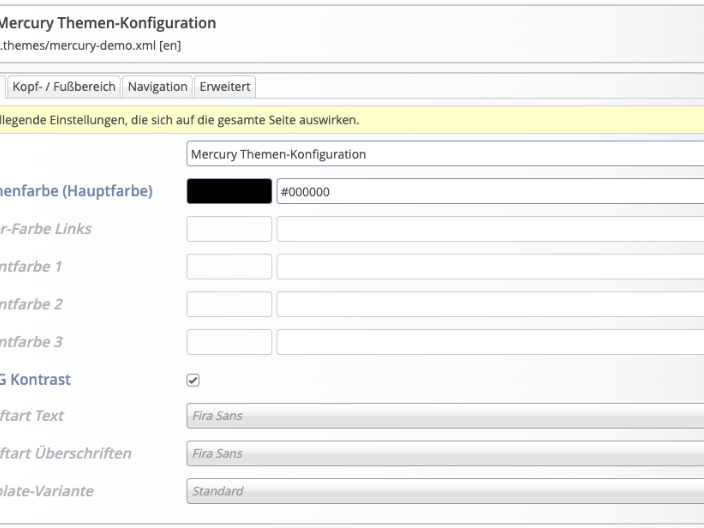Open the Erweitert tab
Image resolution: width=704 pixels, height=528 pixels.
click(225, 87)
